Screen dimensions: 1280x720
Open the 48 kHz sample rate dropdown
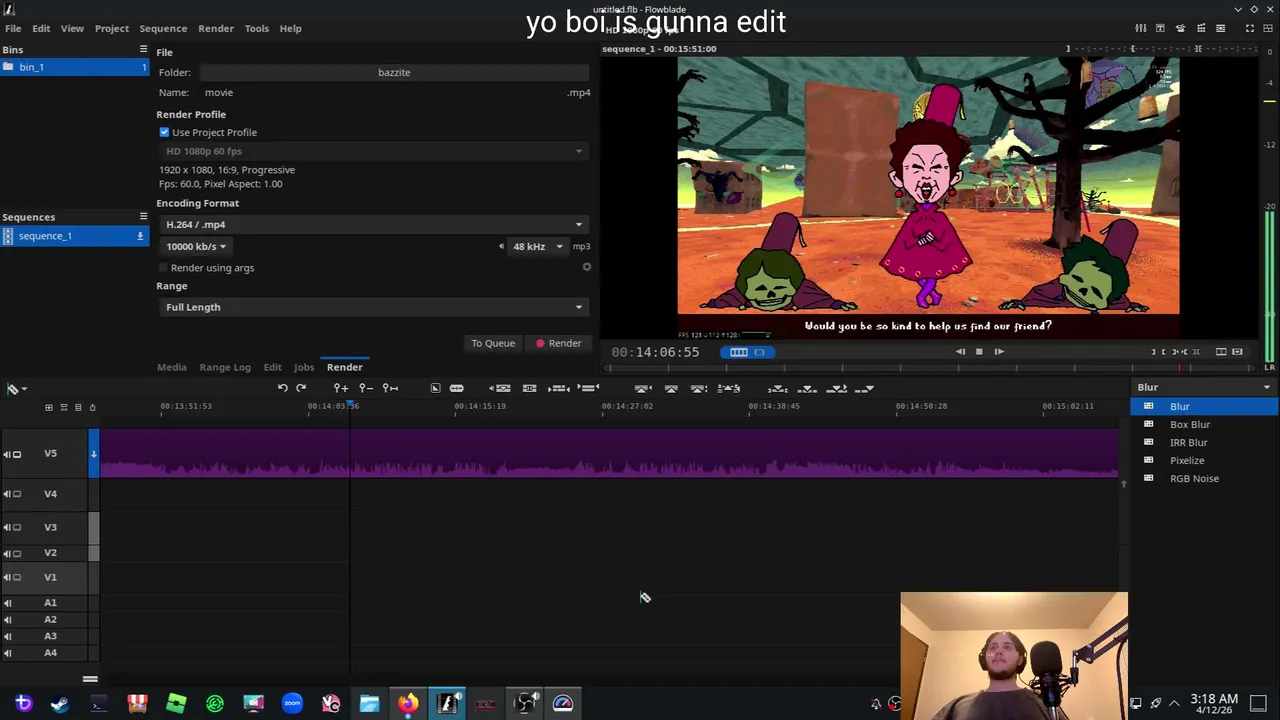click(538, 246)
